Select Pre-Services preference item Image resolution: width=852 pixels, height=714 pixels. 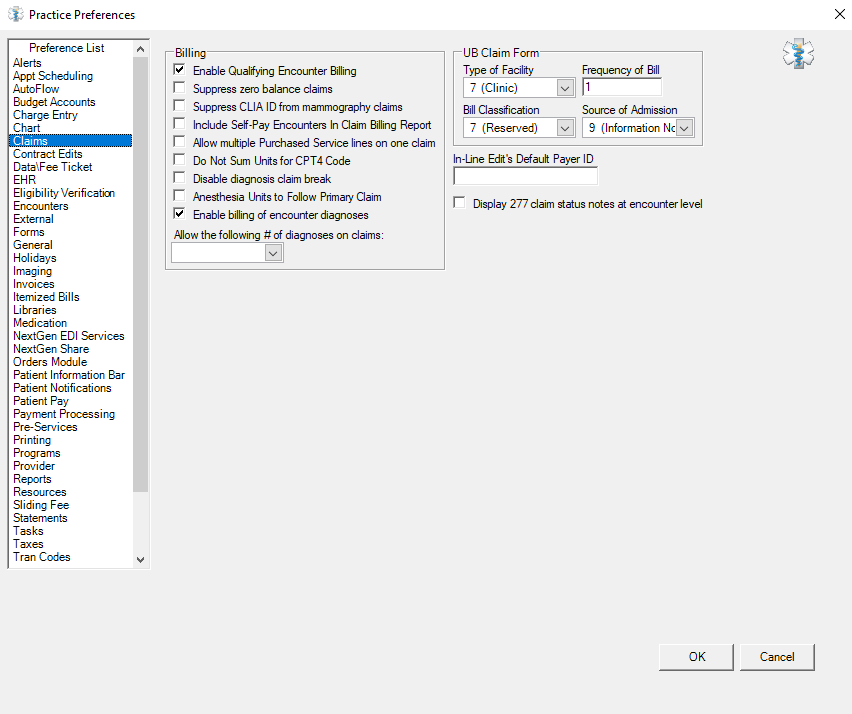pyautogui.click(x=45, y=427)
